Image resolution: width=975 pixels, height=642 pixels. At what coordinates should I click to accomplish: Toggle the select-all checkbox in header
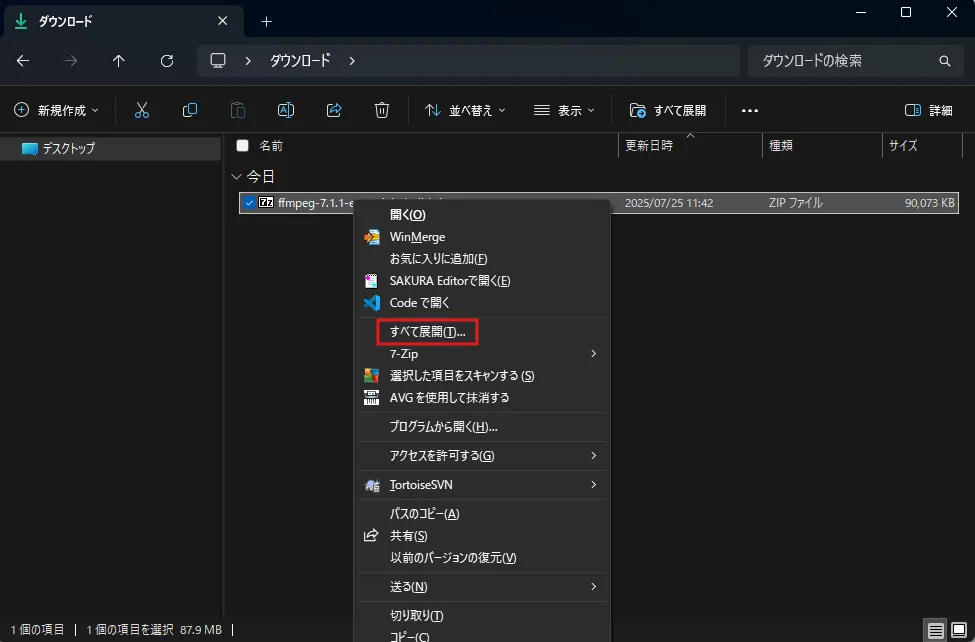pos(243,146)
